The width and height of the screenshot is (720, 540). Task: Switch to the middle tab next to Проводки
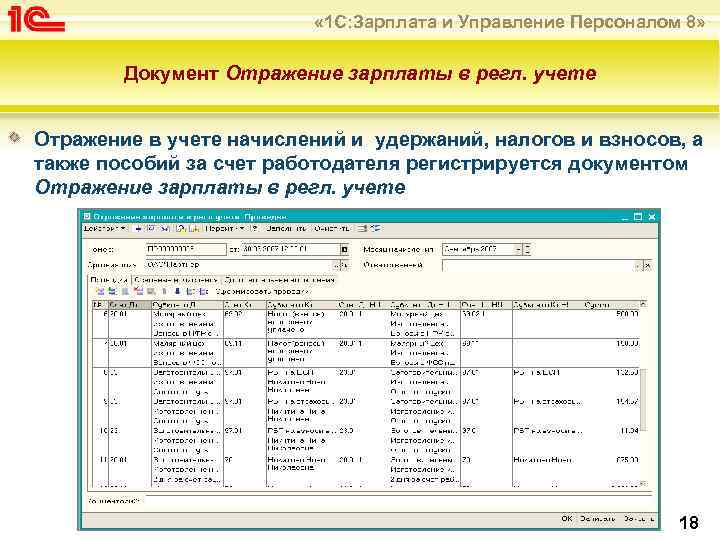click(176, 280)
